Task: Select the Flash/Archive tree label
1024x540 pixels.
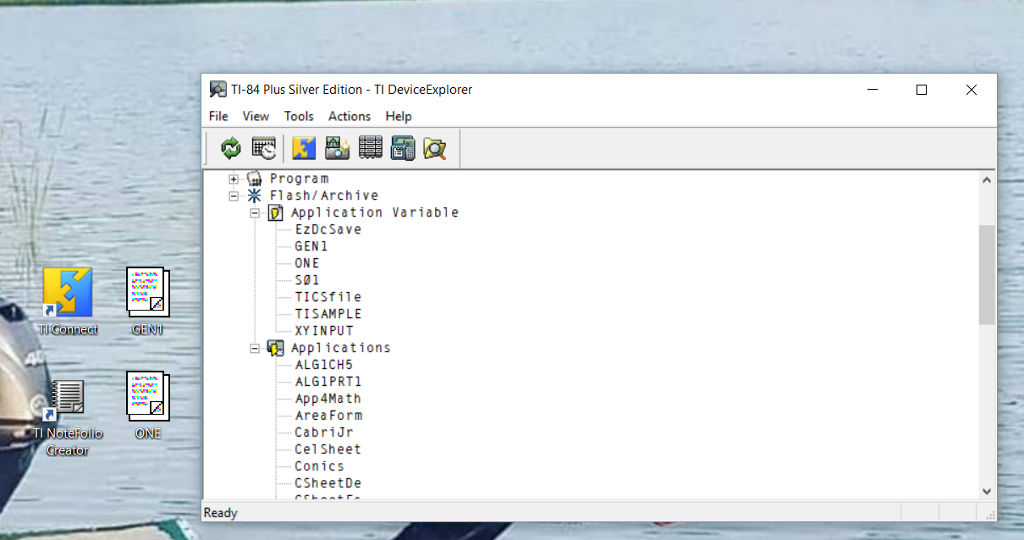Action: pyautogui.click(x=324, y=195)
